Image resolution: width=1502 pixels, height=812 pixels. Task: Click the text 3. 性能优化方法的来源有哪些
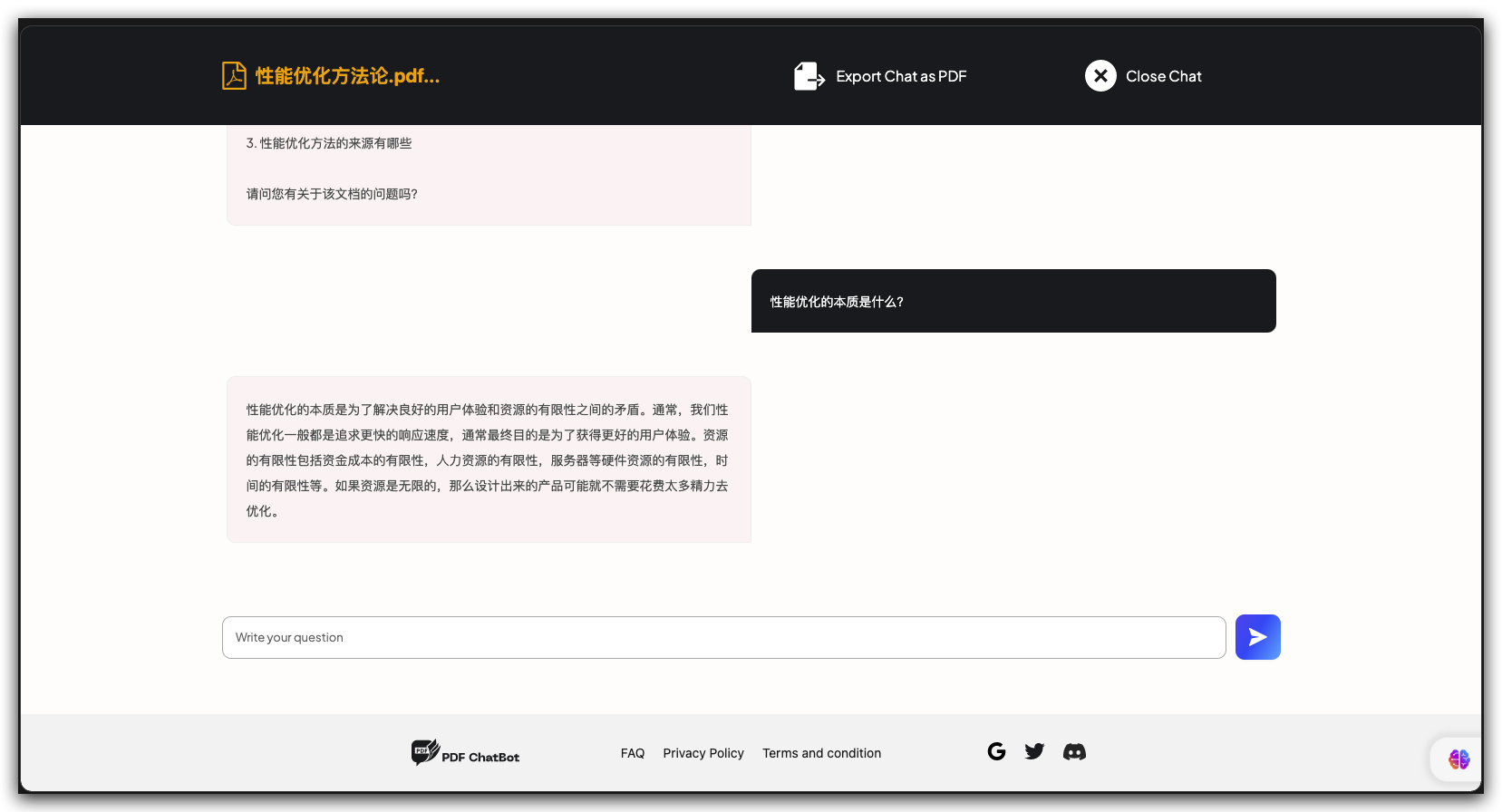point(329,143)
